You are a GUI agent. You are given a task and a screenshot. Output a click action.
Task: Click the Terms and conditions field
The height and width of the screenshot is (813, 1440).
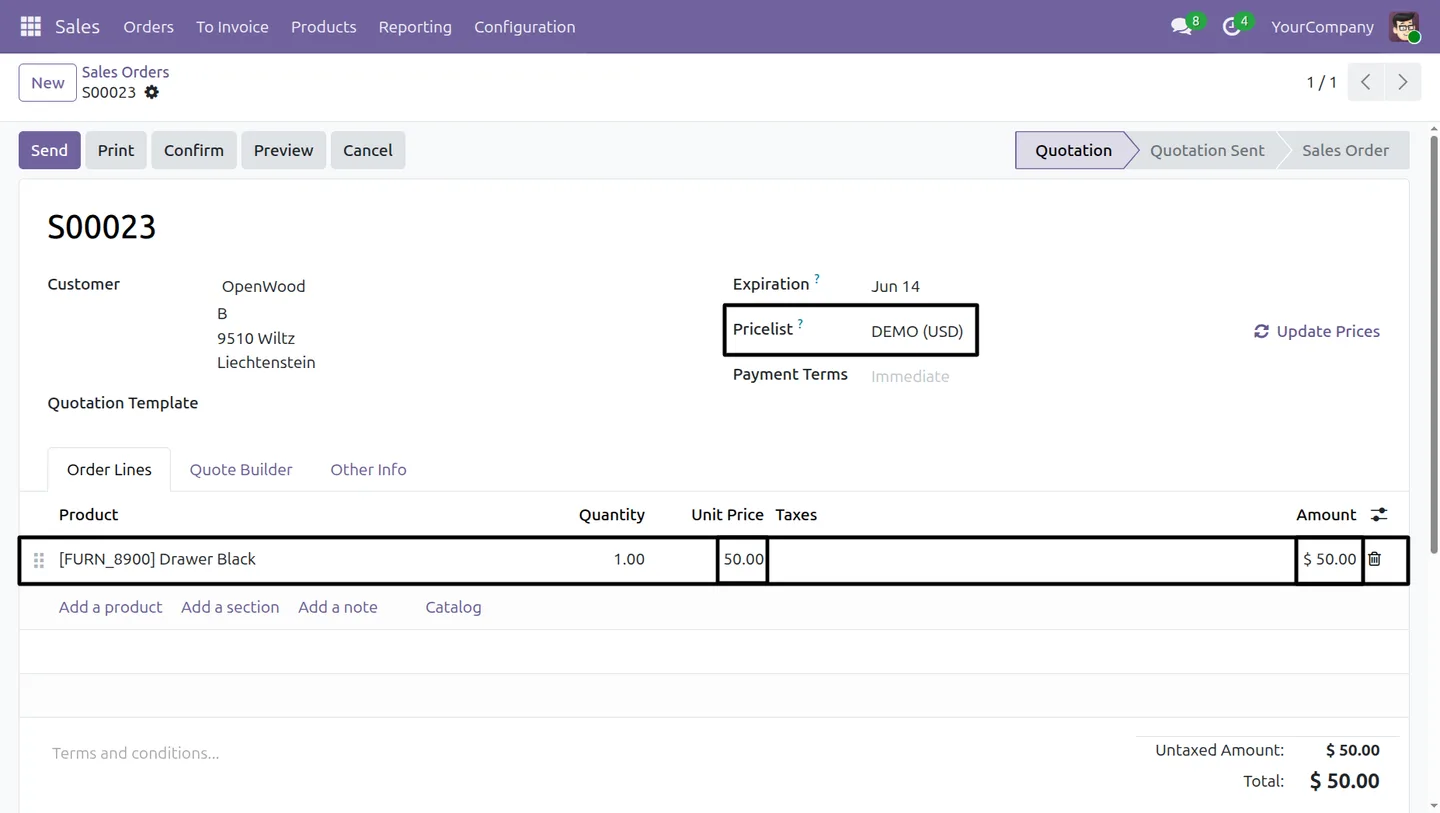click(x=136, y=753)
